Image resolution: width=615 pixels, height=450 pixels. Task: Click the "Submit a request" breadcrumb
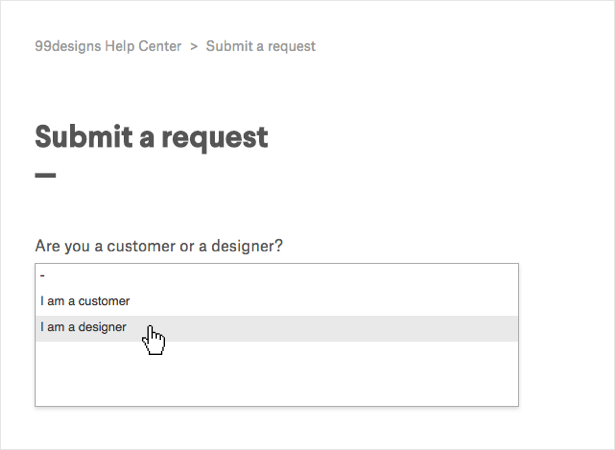[x=261, y=46]
